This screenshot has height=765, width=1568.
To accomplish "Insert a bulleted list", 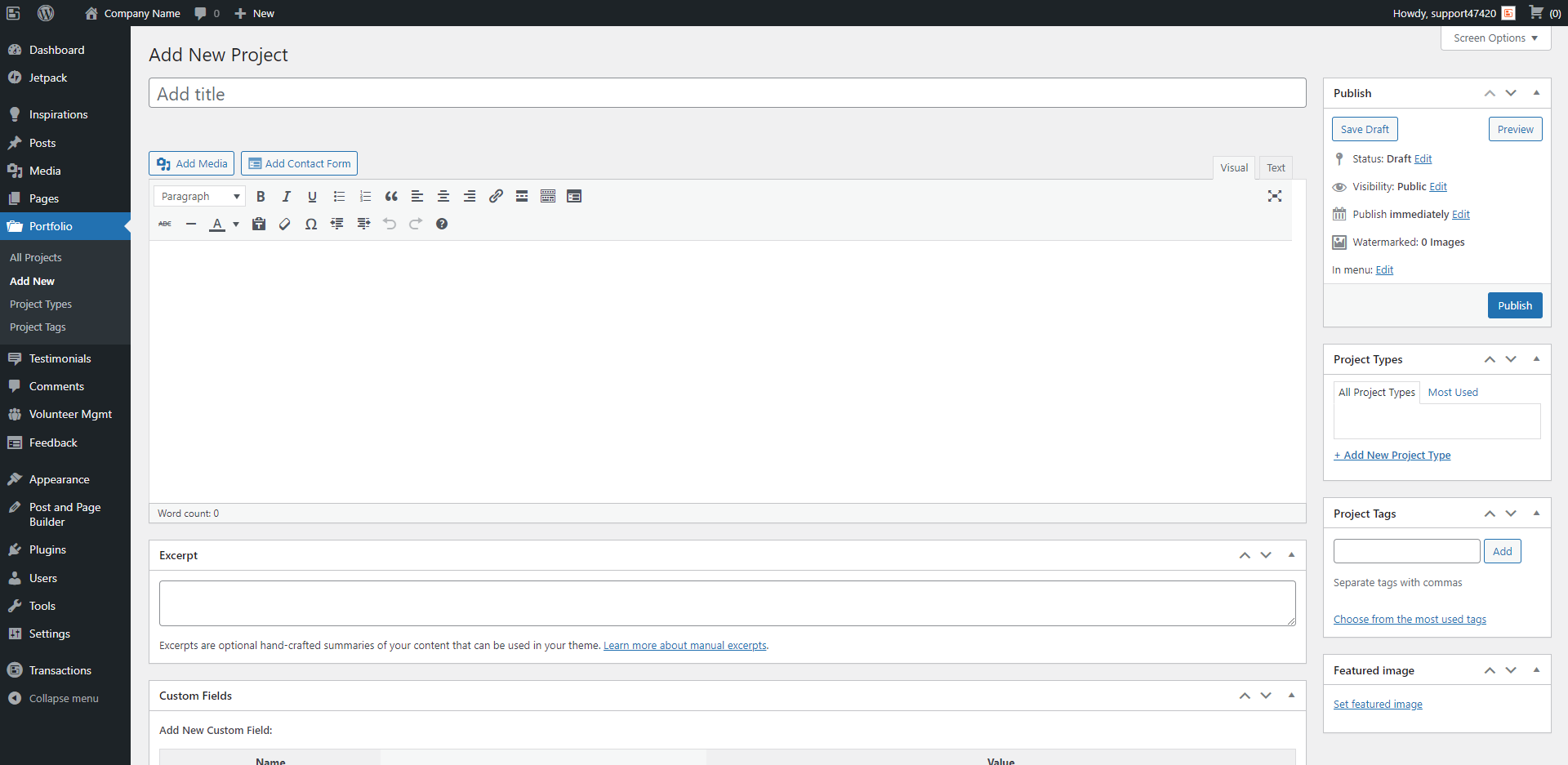I will [339, 197].
